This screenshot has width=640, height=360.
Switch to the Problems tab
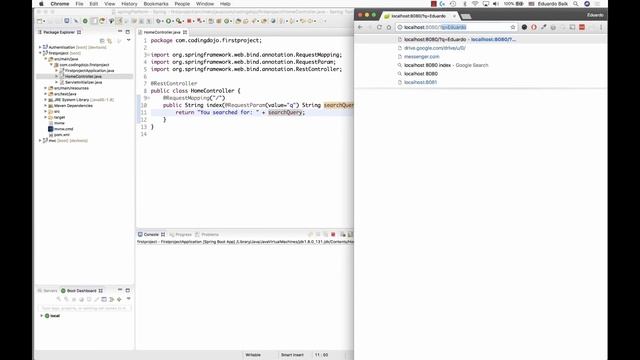tap(207, 234)
